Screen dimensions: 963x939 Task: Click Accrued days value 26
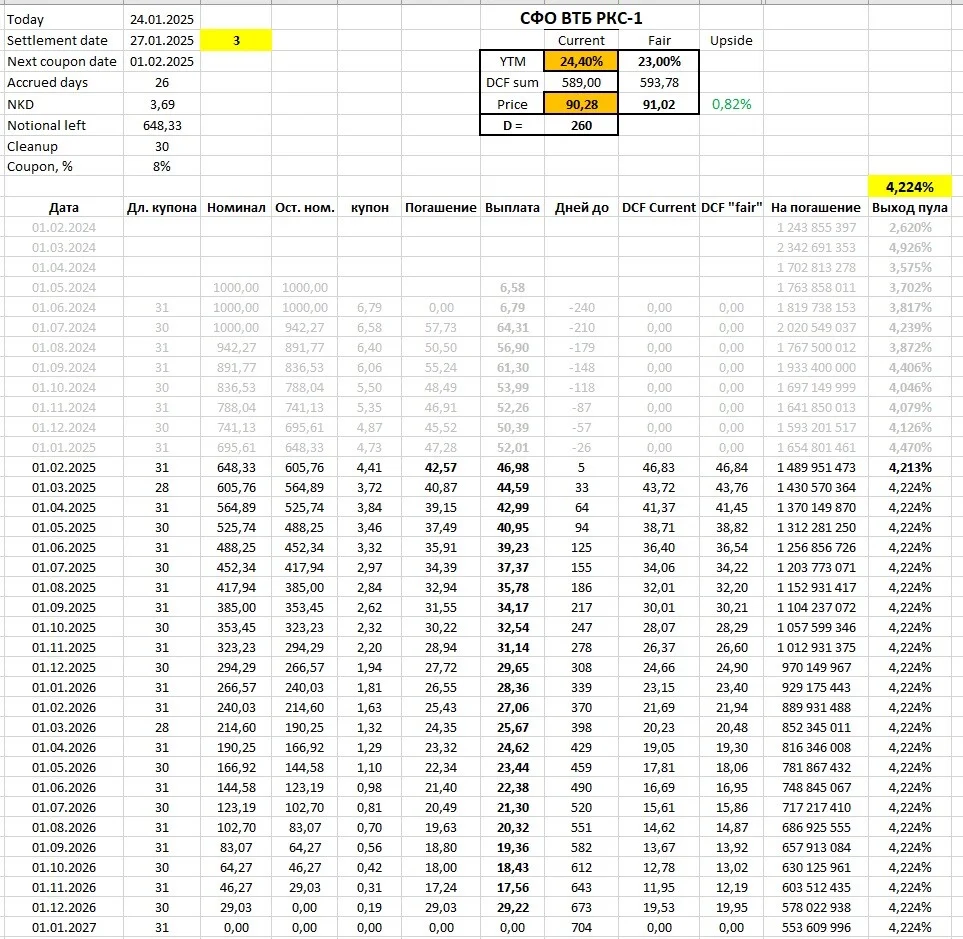[x=162, y=82]
